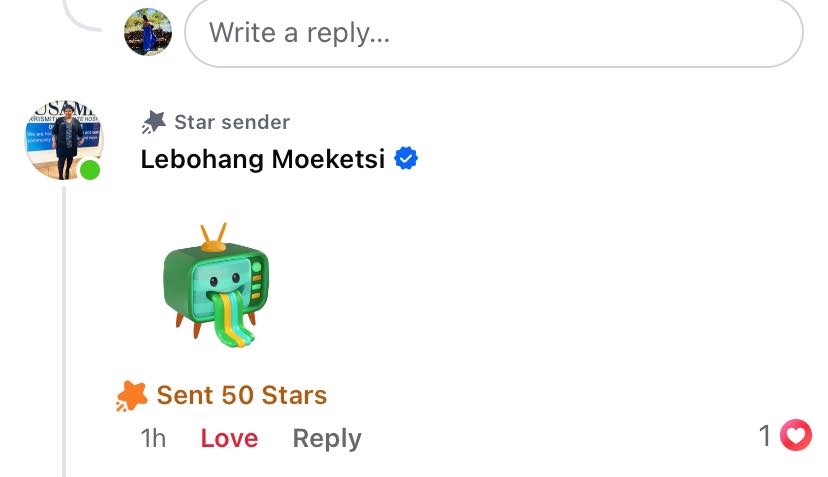View the reaction count "1"
828x477 pixels.
pos(765,436)
